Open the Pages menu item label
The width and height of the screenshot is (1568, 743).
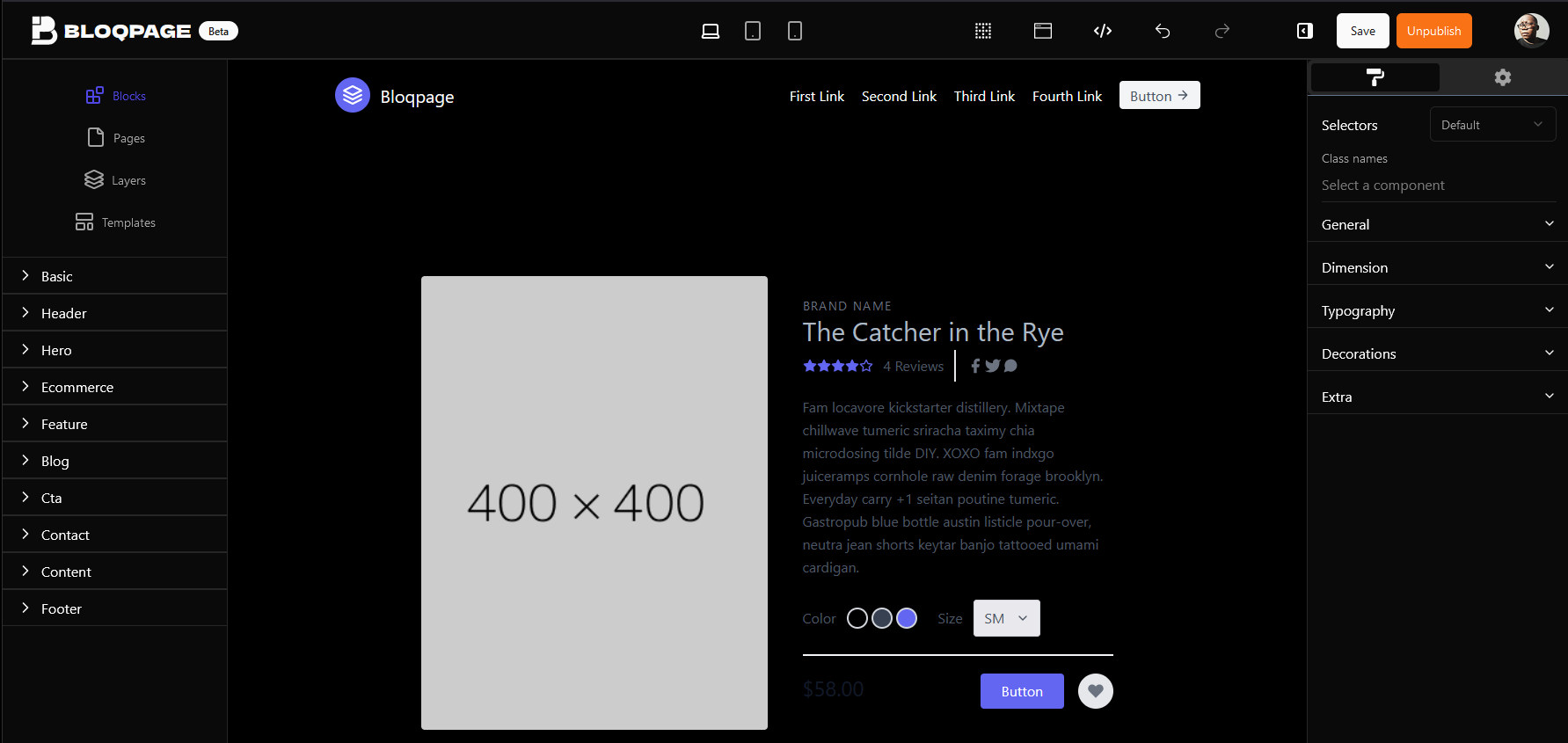[129, 138]
